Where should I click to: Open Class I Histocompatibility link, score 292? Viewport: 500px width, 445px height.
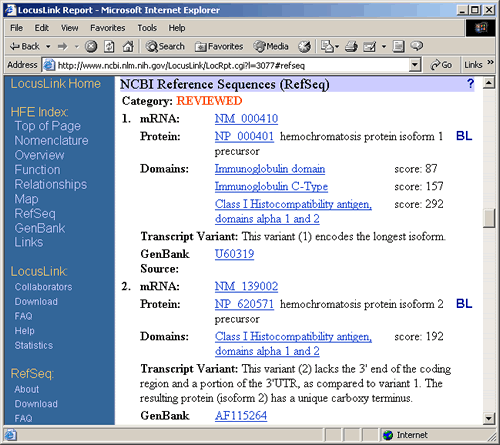tap(293, 211)
